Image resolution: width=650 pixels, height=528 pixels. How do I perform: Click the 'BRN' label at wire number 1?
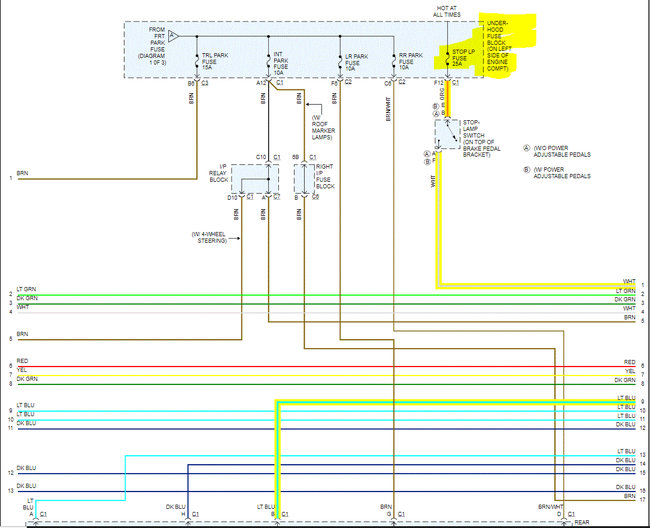(x=22, y=173)
